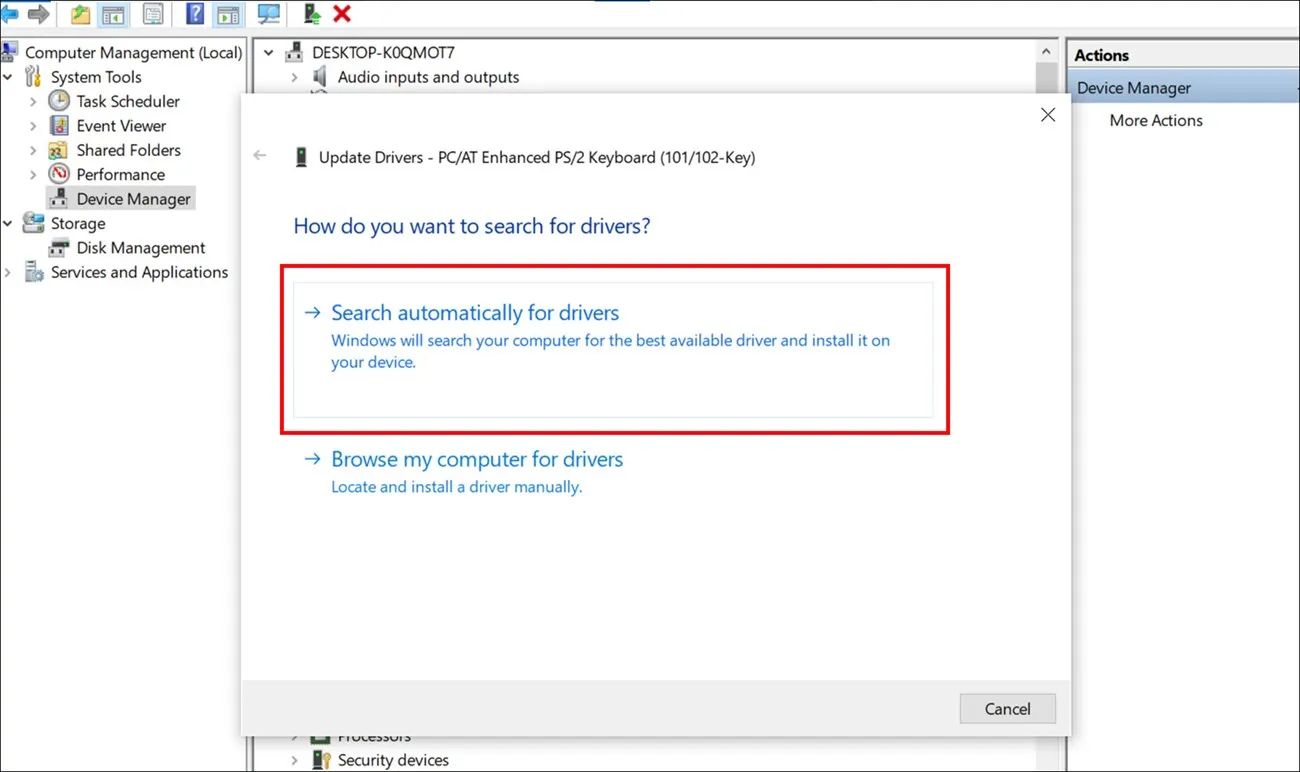Open More Actions in Actions pane
The width and height of the screenshot is (1300, 772).
1155,120
